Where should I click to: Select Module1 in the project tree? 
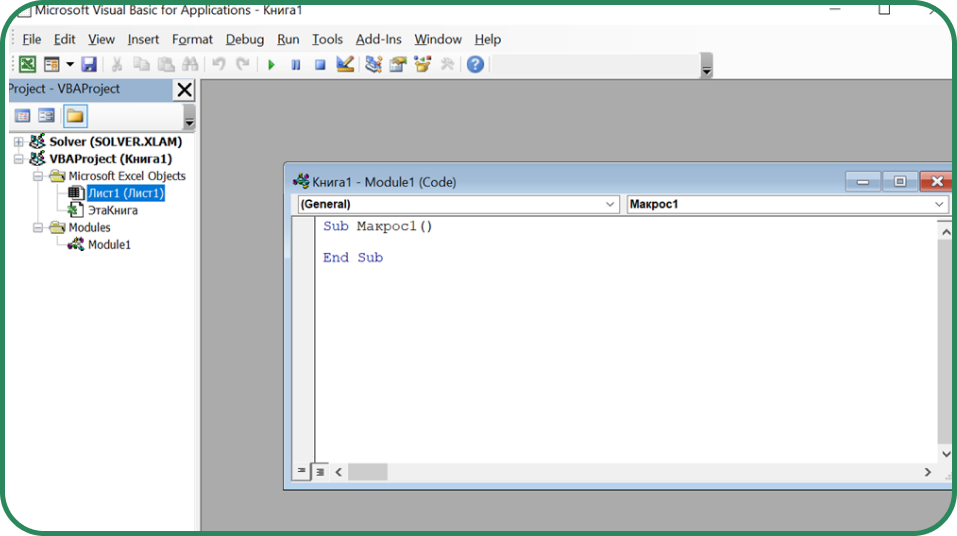pyautogui.click(x=109, y=244)
